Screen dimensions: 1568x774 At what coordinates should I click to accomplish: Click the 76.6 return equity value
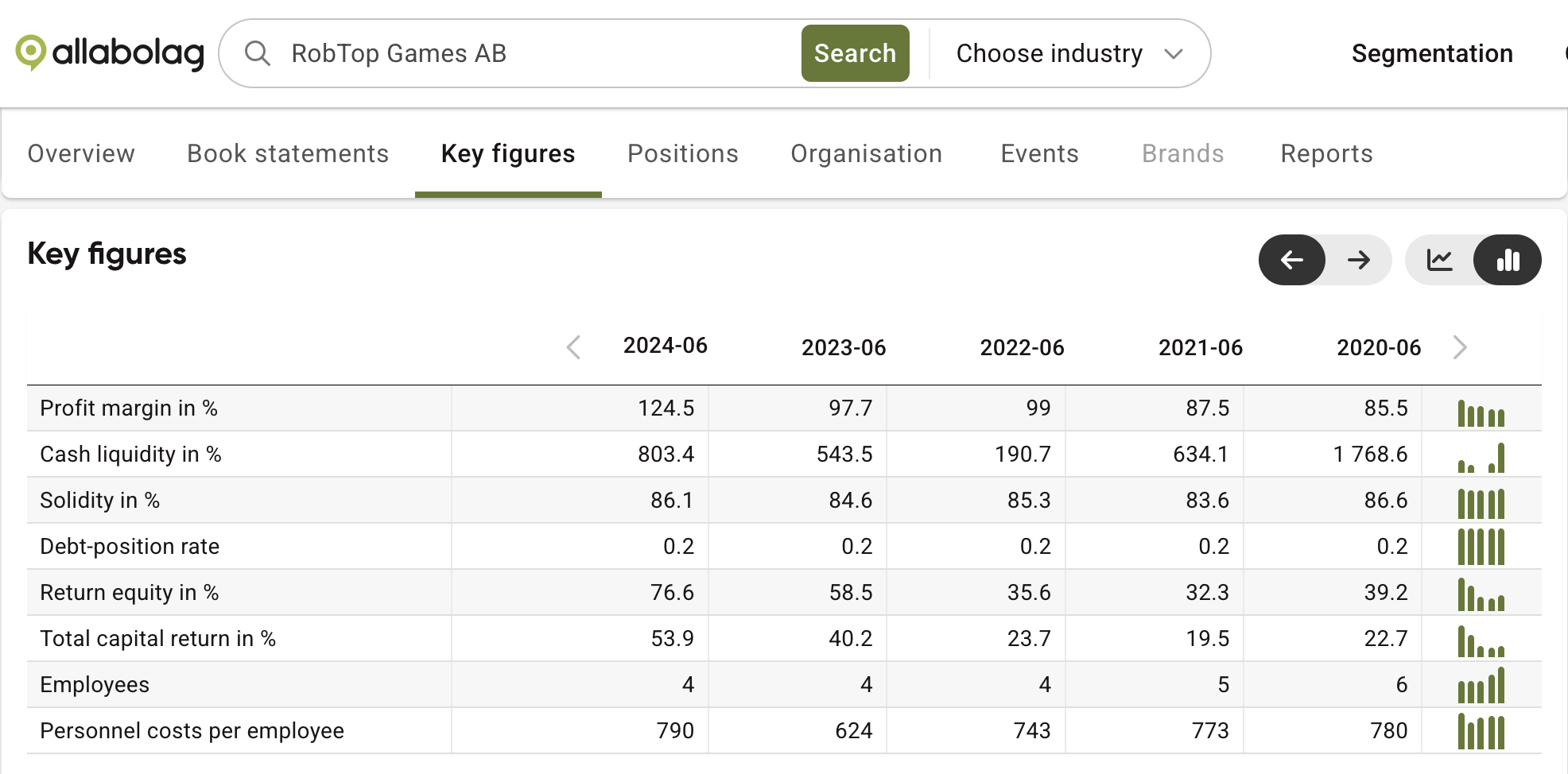[x=673, y=593]
